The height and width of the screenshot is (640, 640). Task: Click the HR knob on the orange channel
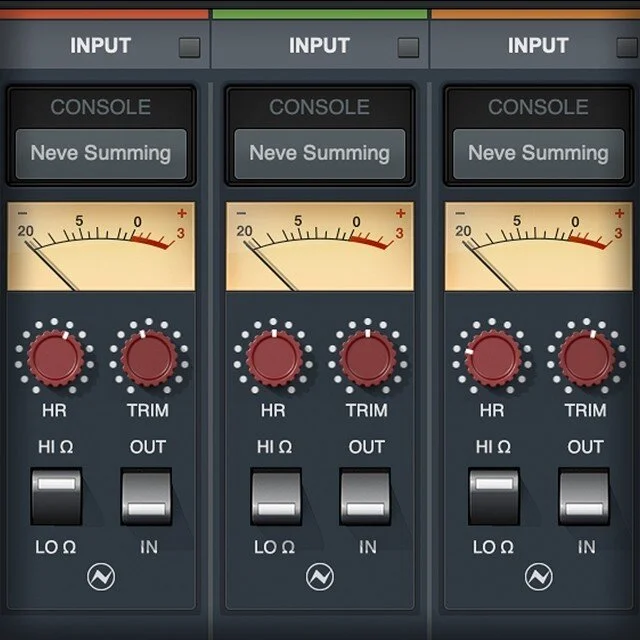(493, 358)
